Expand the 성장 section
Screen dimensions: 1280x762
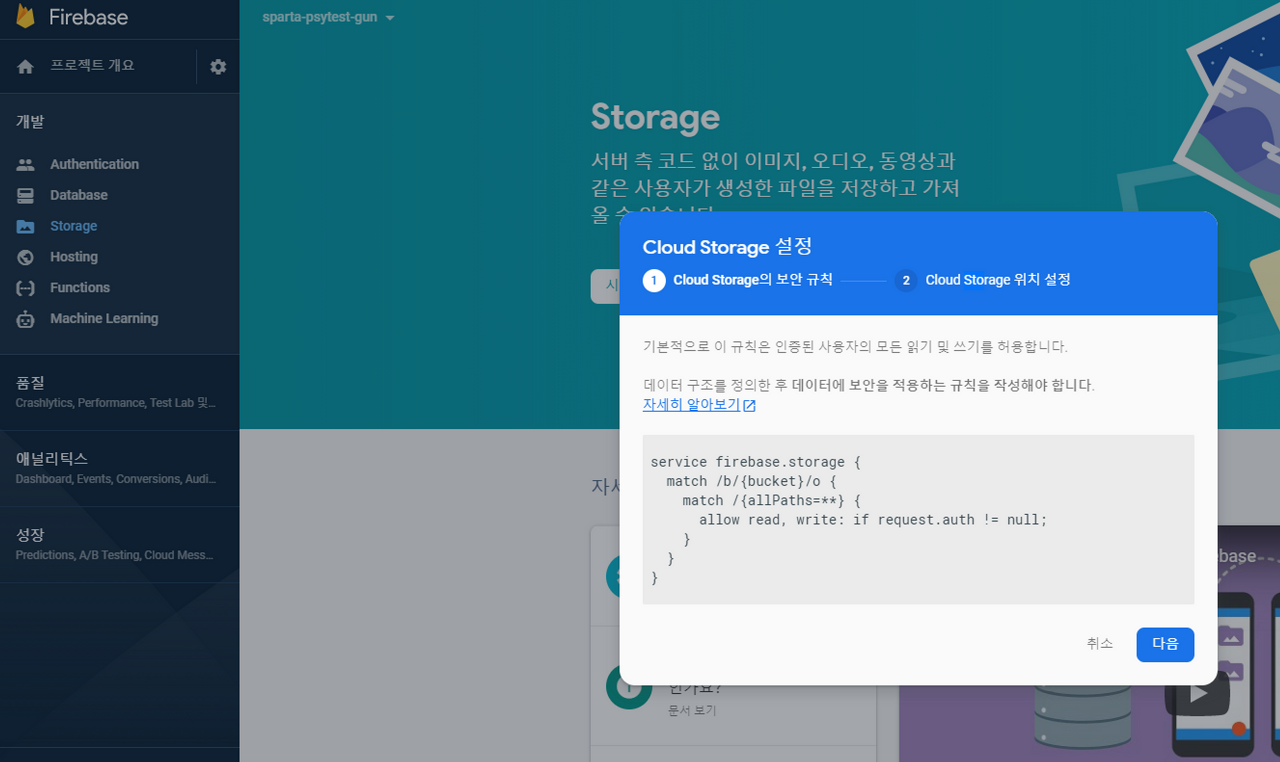click(x=119, y=544)
